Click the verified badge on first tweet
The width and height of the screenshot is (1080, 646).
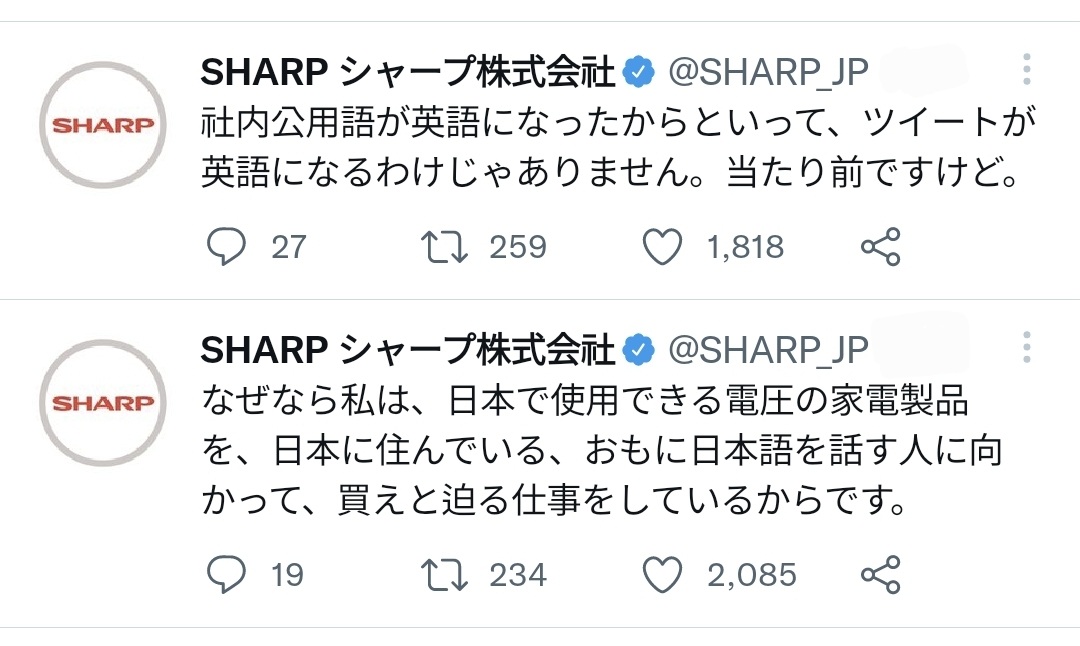pos(639,71)
